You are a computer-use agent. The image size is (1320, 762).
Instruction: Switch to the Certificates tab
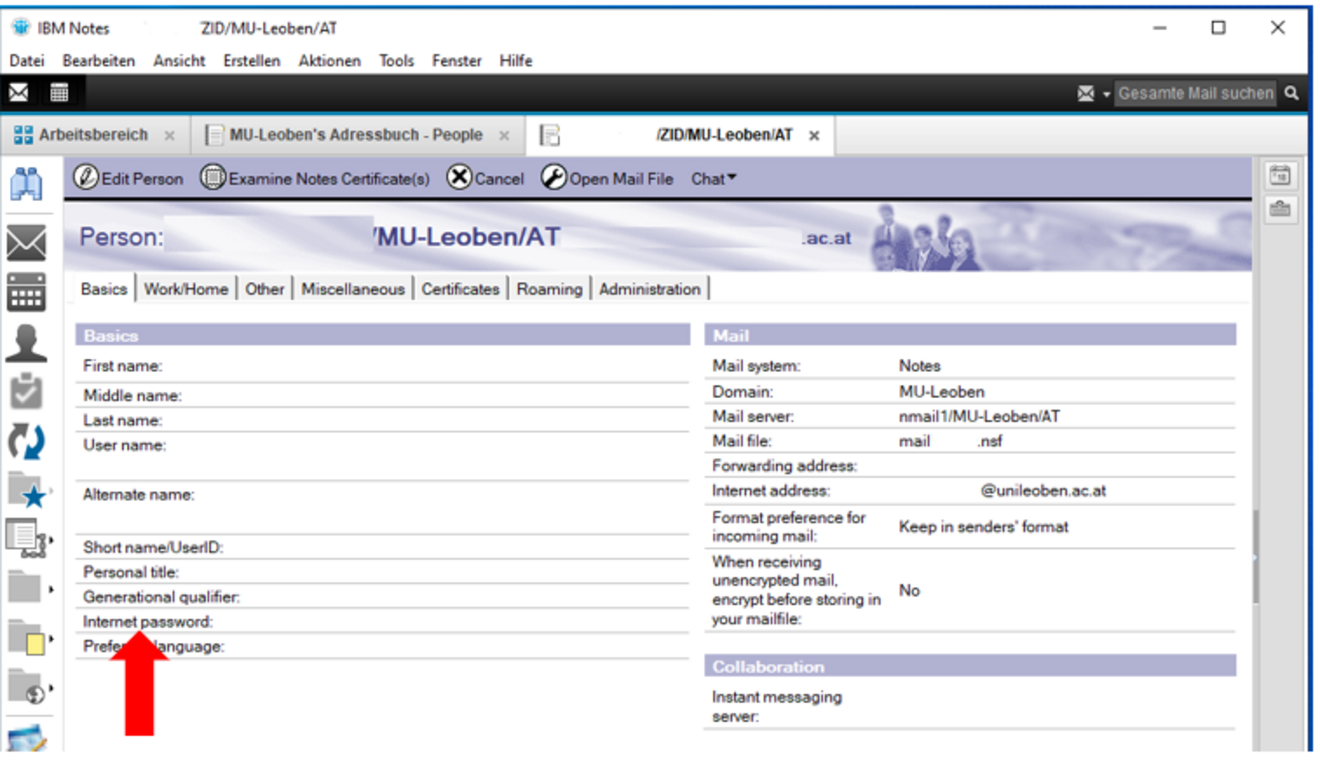click(460, 289)
